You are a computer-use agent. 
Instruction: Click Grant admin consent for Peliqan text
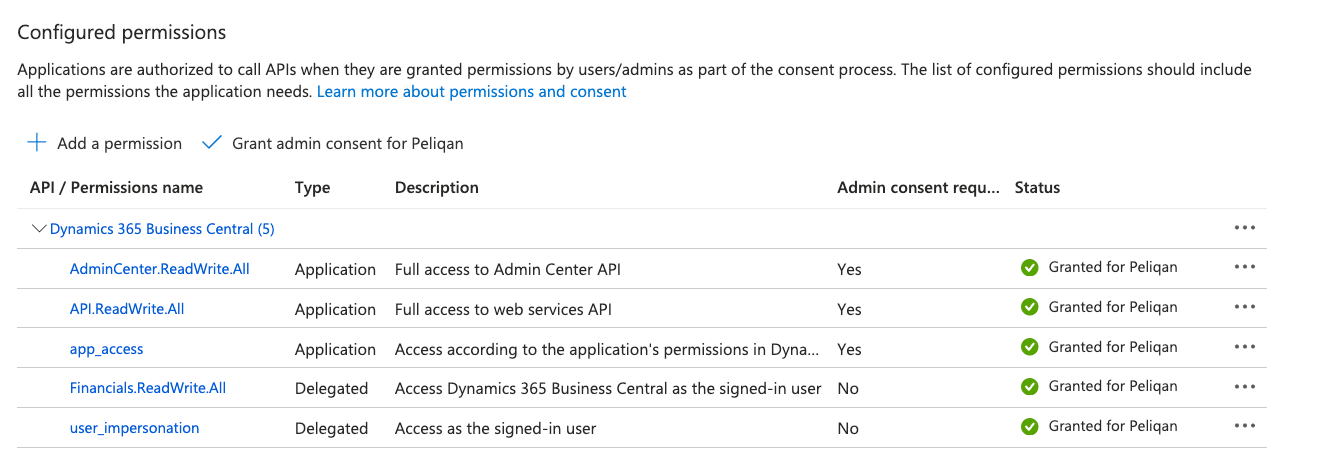click(348, 143)
